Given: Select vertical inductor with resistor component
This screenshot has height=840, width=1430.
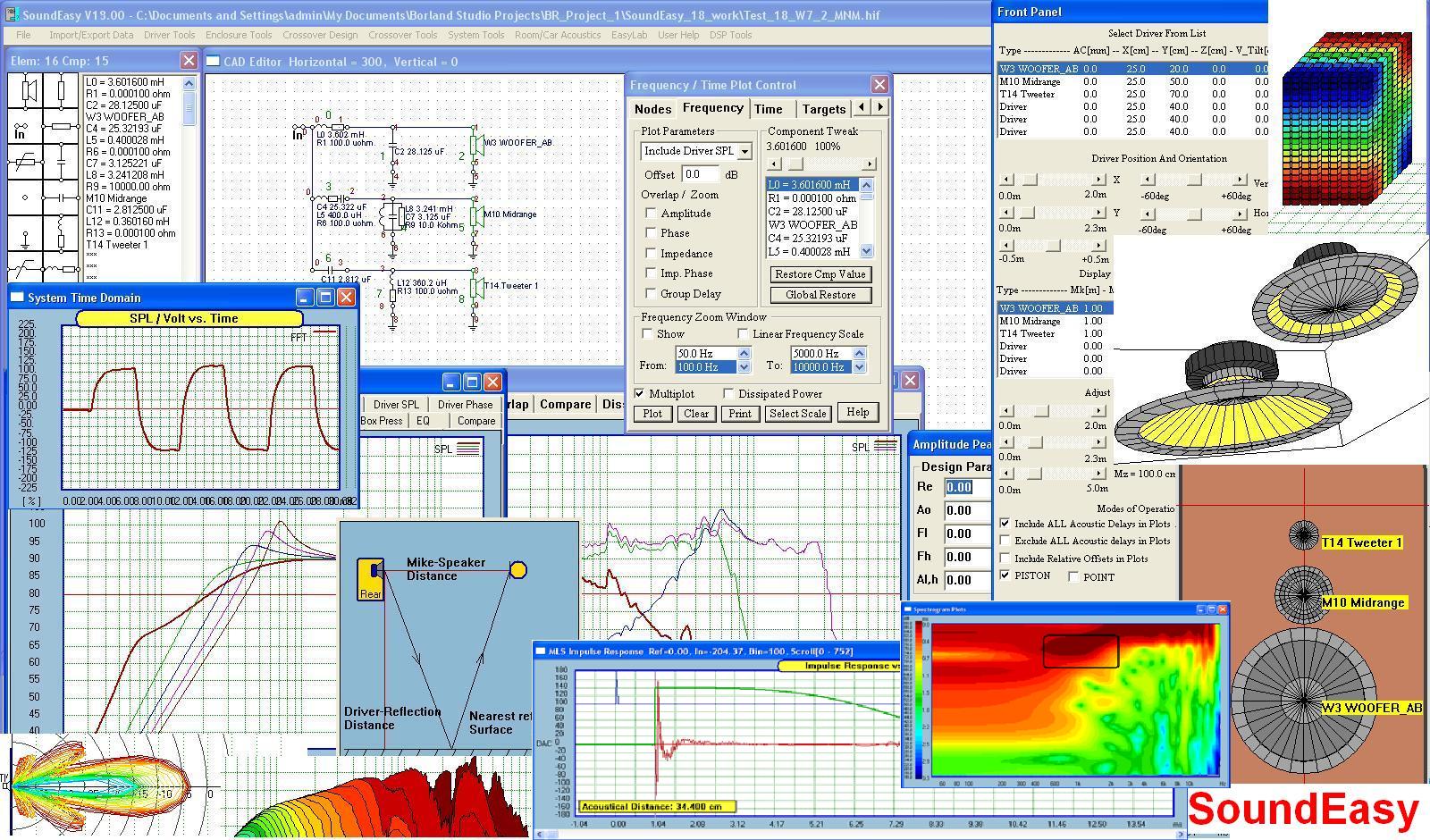Looking at the screenshot, I should [x=61, y=234].
